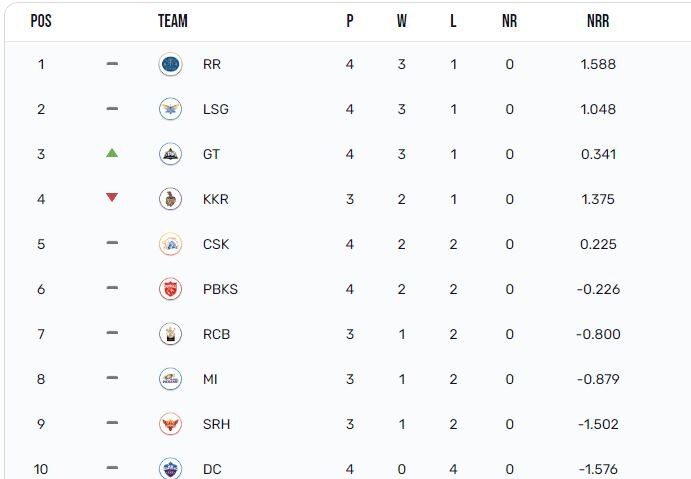The width and height of the screenshot is (691, 479).
Task: Open the RR team name link
Action: 211,64
